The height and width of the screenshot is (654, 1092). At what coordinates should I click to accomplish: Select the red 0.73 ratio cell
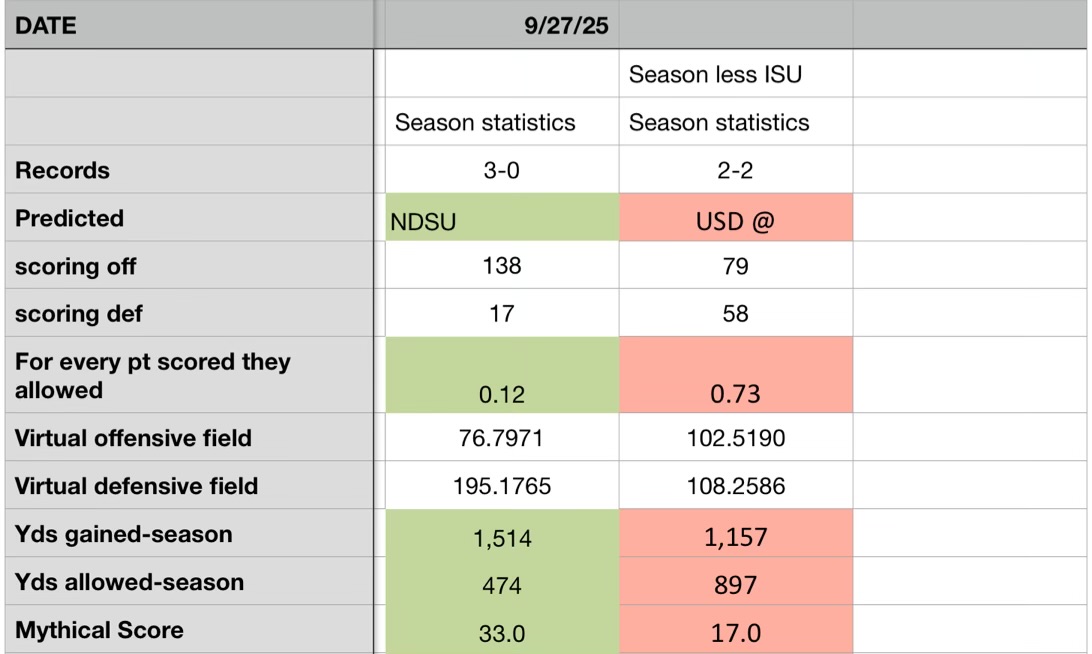[x=735, y=376]
